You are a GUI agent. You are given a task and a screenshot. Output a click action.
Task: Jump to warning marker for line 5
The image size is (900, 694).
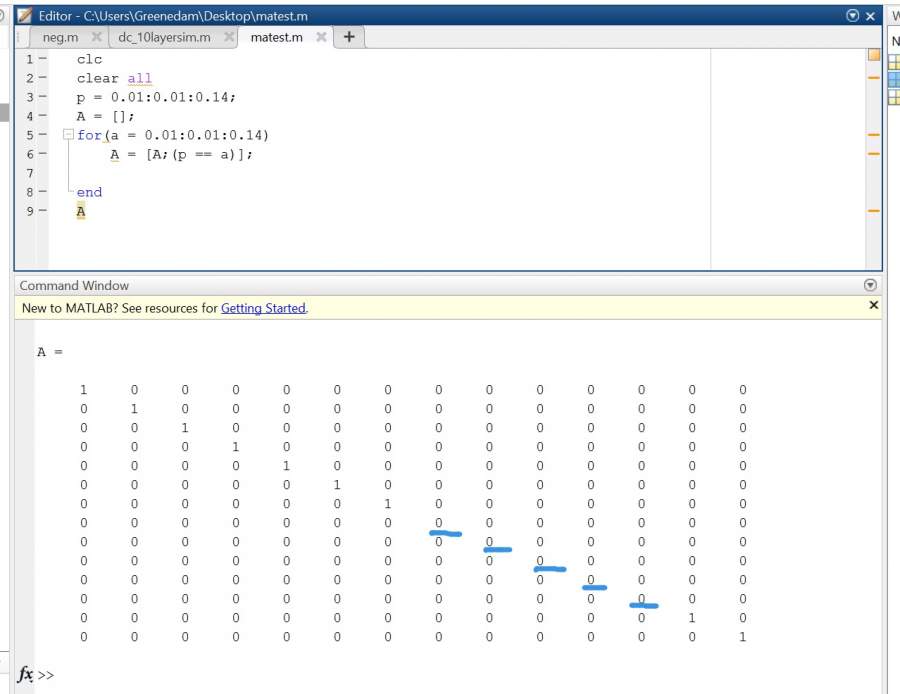coord(874,135)
